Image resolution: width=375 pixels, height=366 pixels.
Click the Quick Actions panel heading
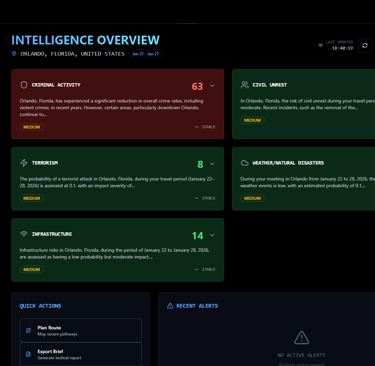(x=40, y=306)
